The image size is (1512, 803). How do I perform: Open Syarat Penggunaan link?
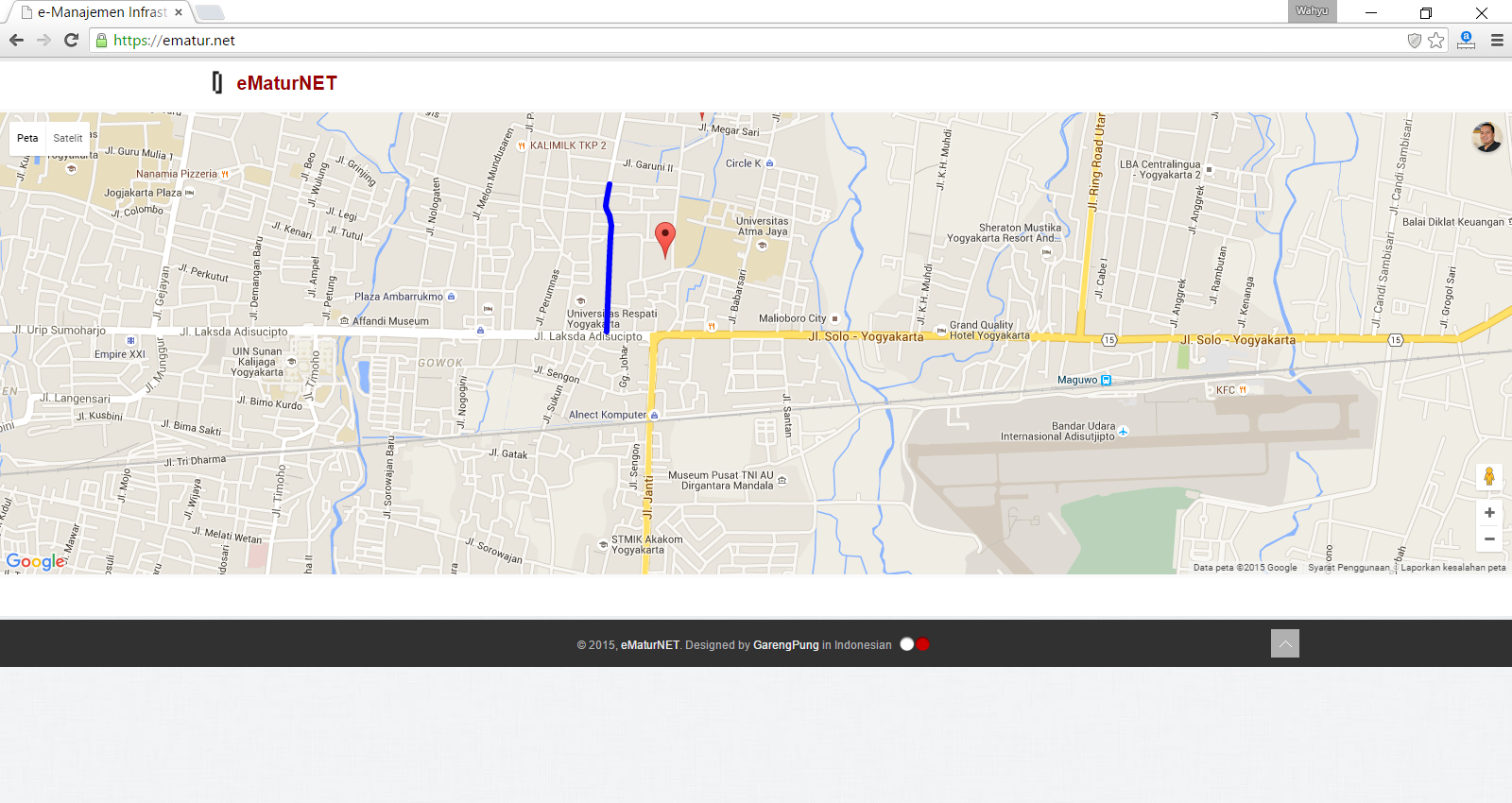pos(1349,568)
